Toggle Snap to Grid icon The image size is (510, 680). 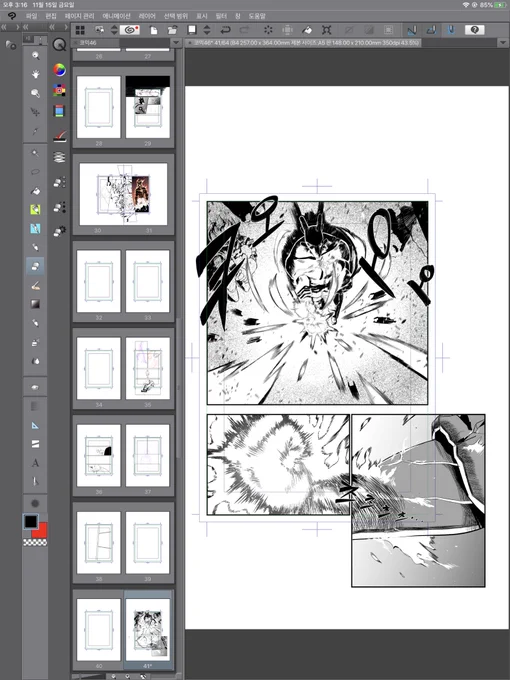tap(451, 29)
